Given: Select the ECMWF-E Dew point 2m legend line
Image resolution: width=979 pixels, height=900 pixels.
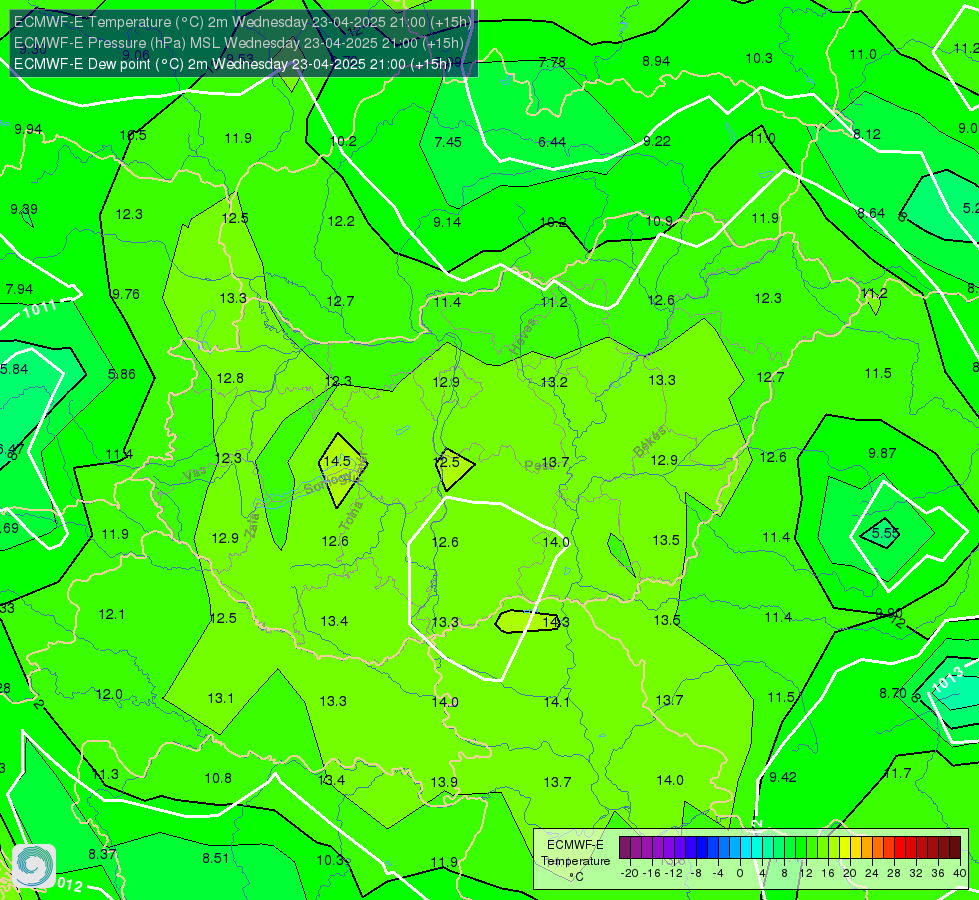Looking at the screenshot, I should [233, 64].
